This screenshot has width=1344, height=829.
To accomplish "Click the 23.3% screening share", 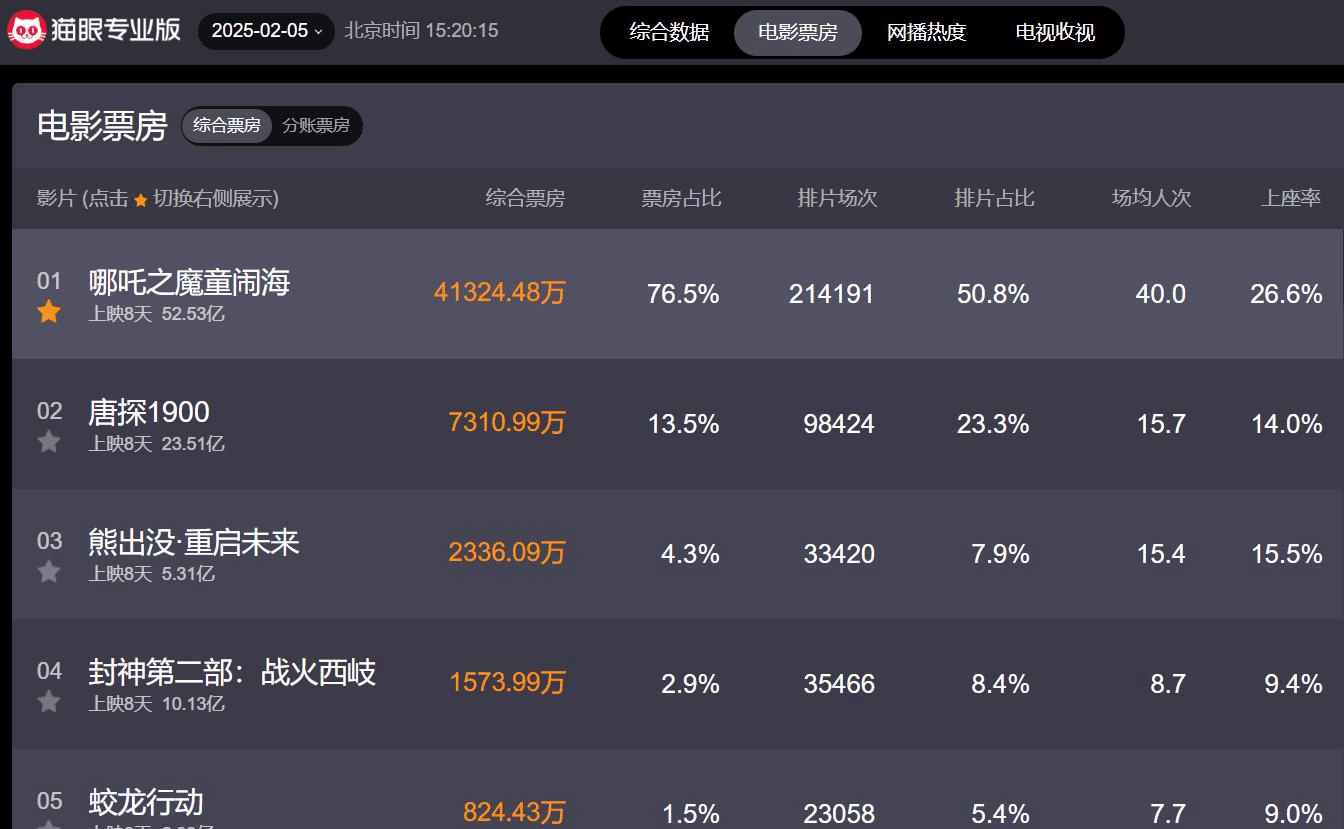I will (993, 424).
